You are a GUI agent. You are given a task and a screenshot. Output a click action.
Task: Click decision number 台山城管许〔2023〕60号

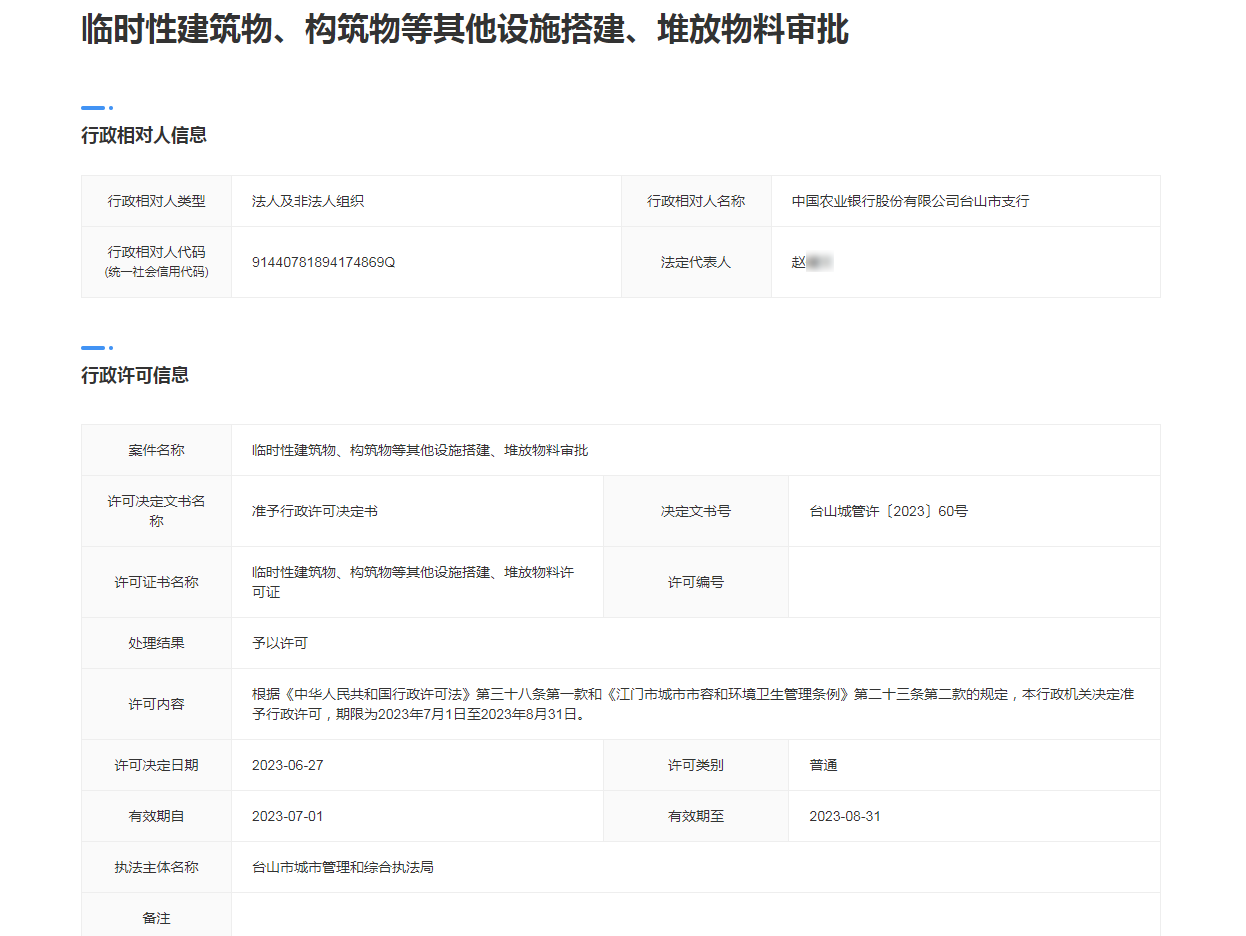coord(888,511)
